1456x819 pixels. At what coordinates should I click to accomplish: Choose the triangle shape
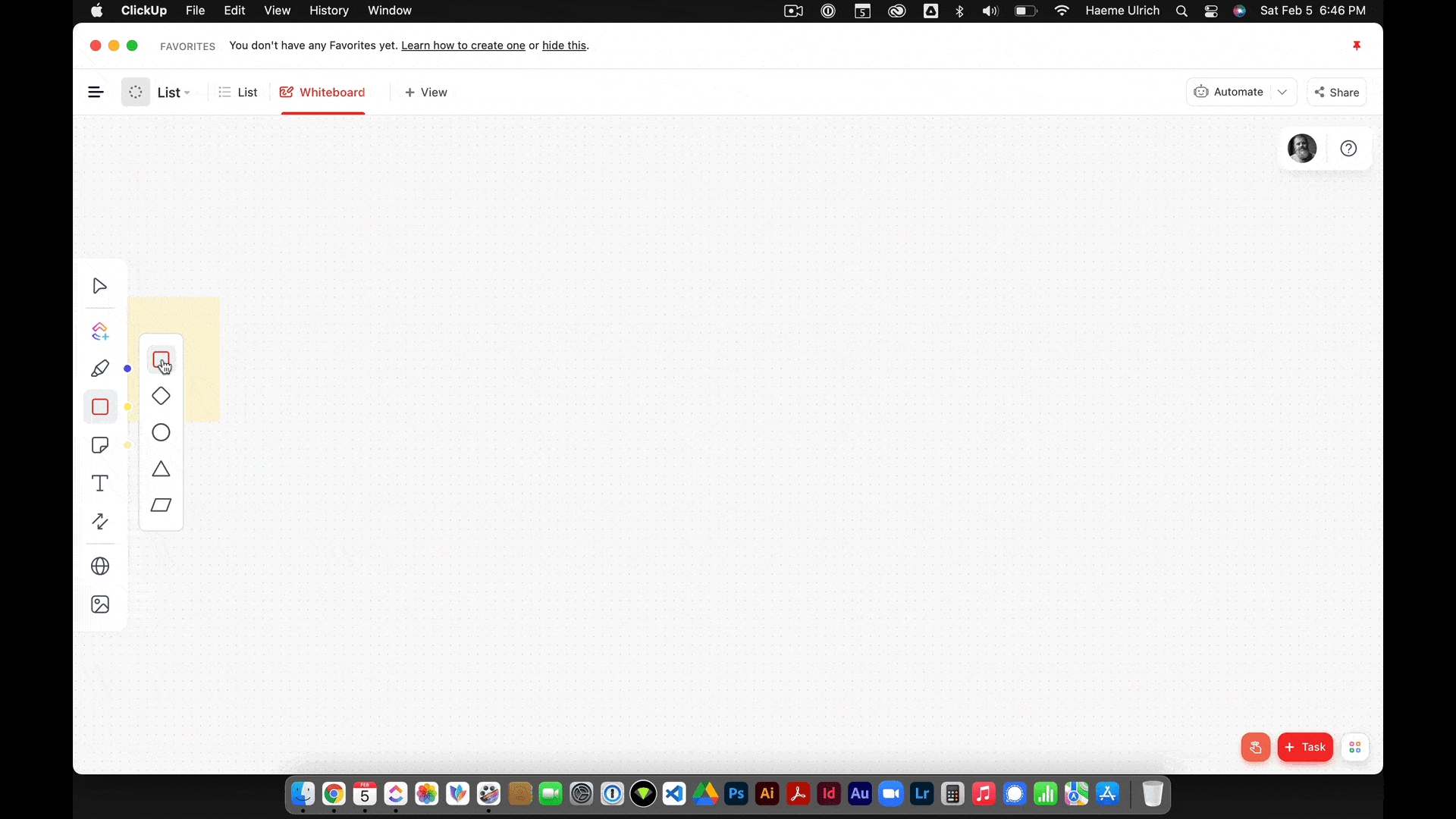point(161,469)
